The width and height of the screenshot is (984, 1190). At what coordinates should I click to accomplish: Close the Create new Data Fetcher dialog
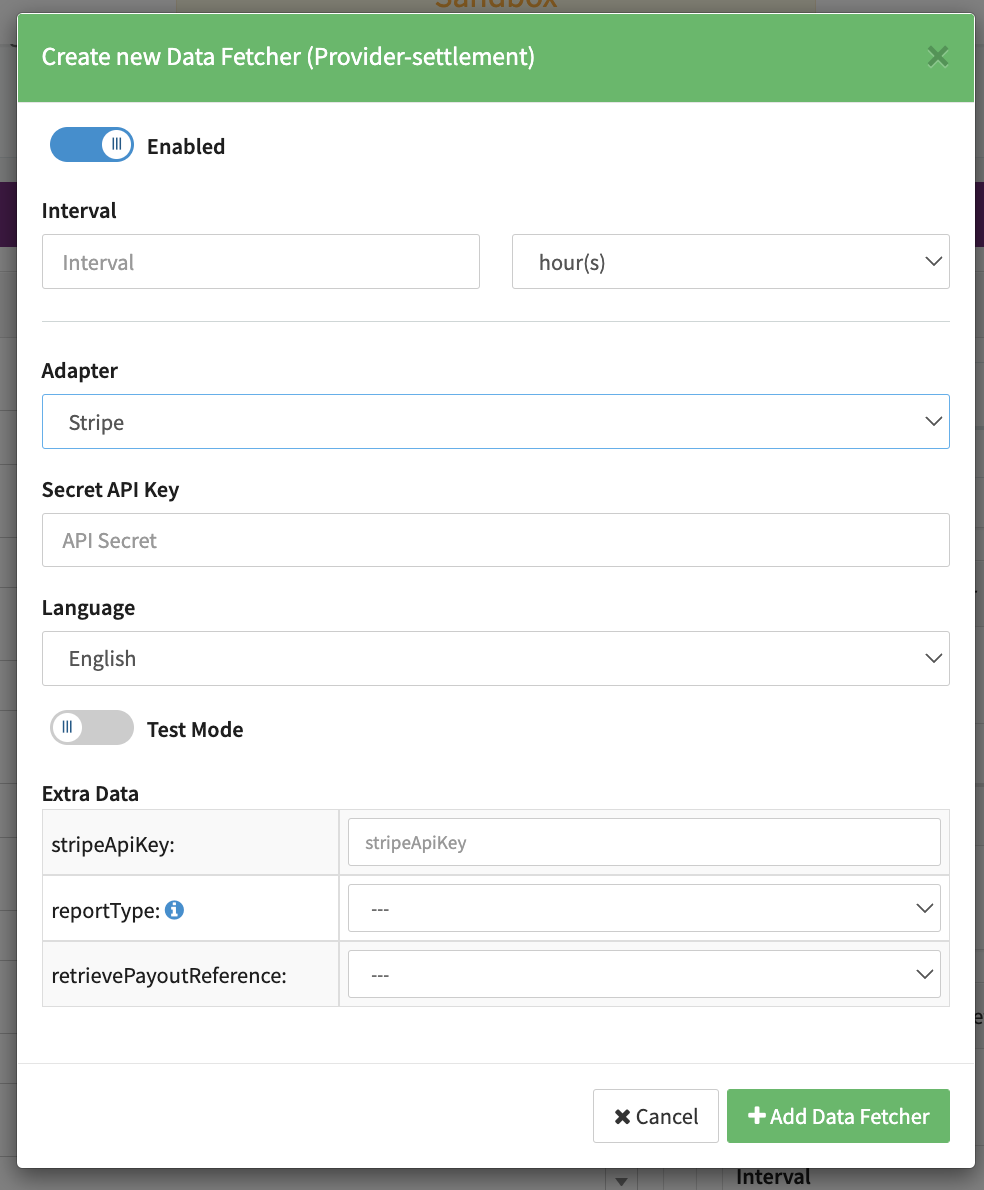tap(937, 57)
